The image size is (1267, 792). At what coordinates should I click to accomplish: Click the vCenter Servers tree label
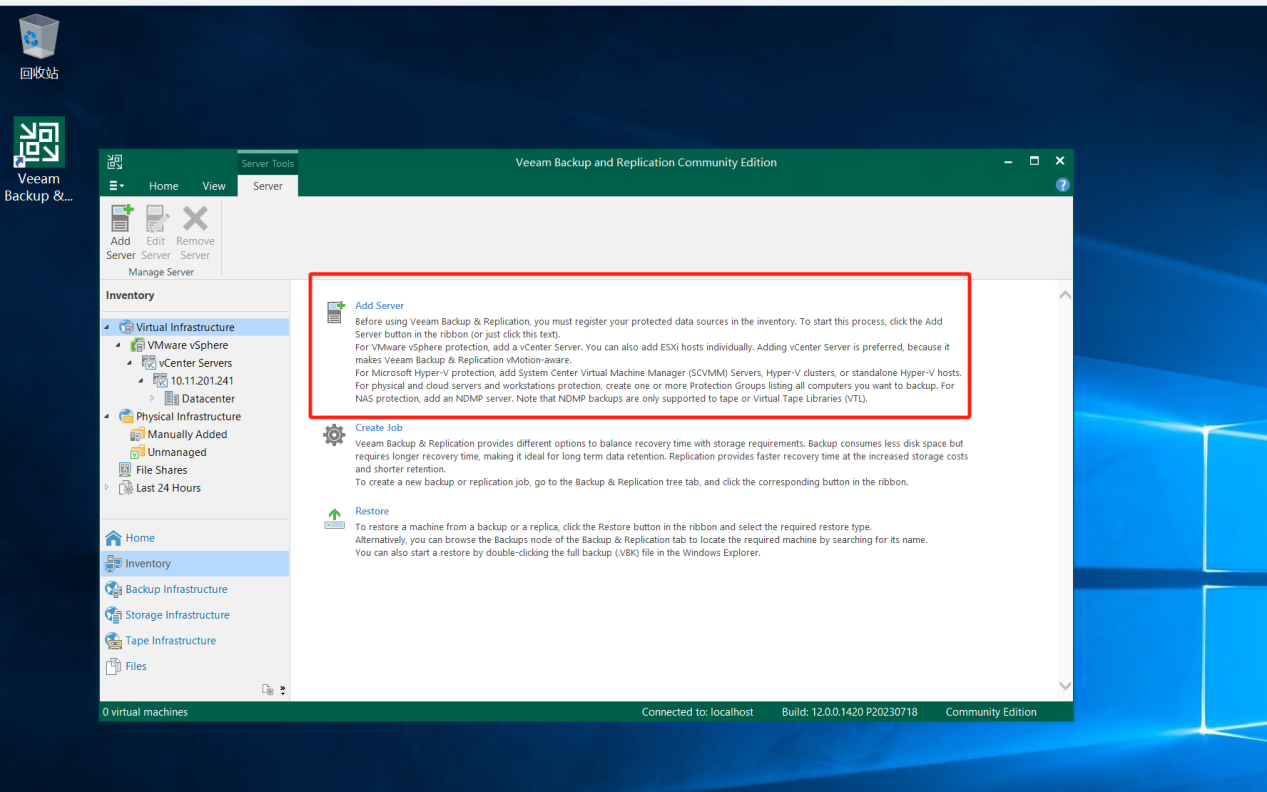[195, 363]
